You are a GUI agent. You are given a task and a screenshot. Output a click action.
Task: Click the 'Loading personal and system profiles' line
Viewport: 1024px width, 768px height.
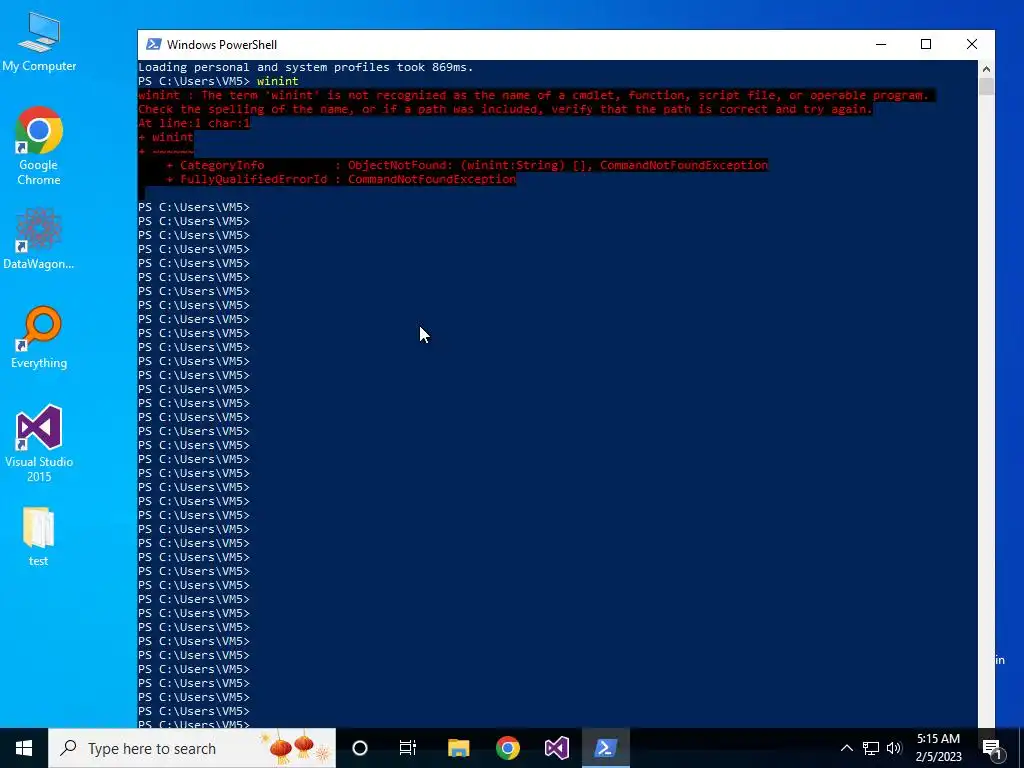click(306, 67)
